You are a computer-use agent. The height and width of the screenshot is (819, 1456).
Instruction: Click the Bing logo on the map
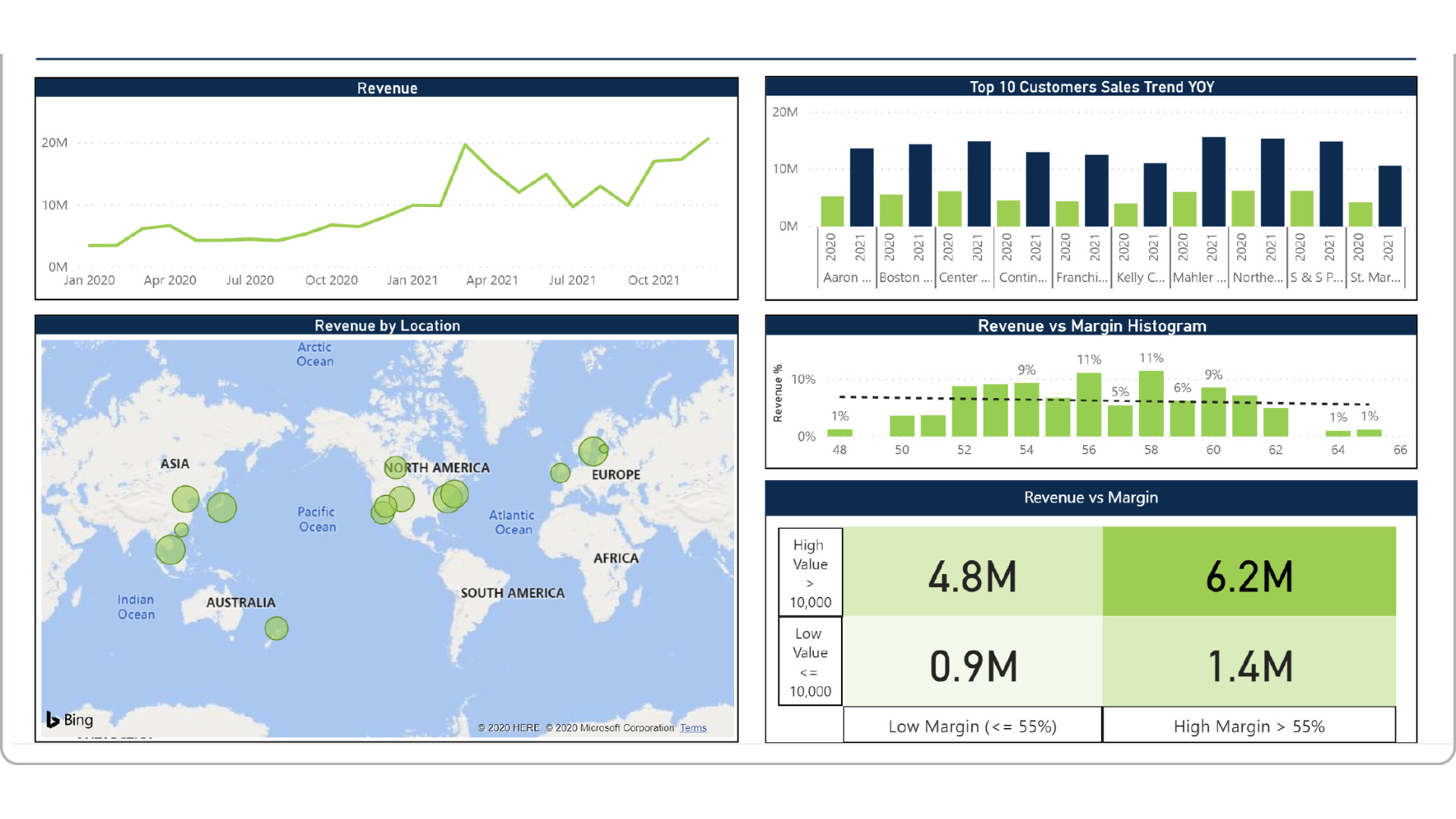[x=70, y=720]
